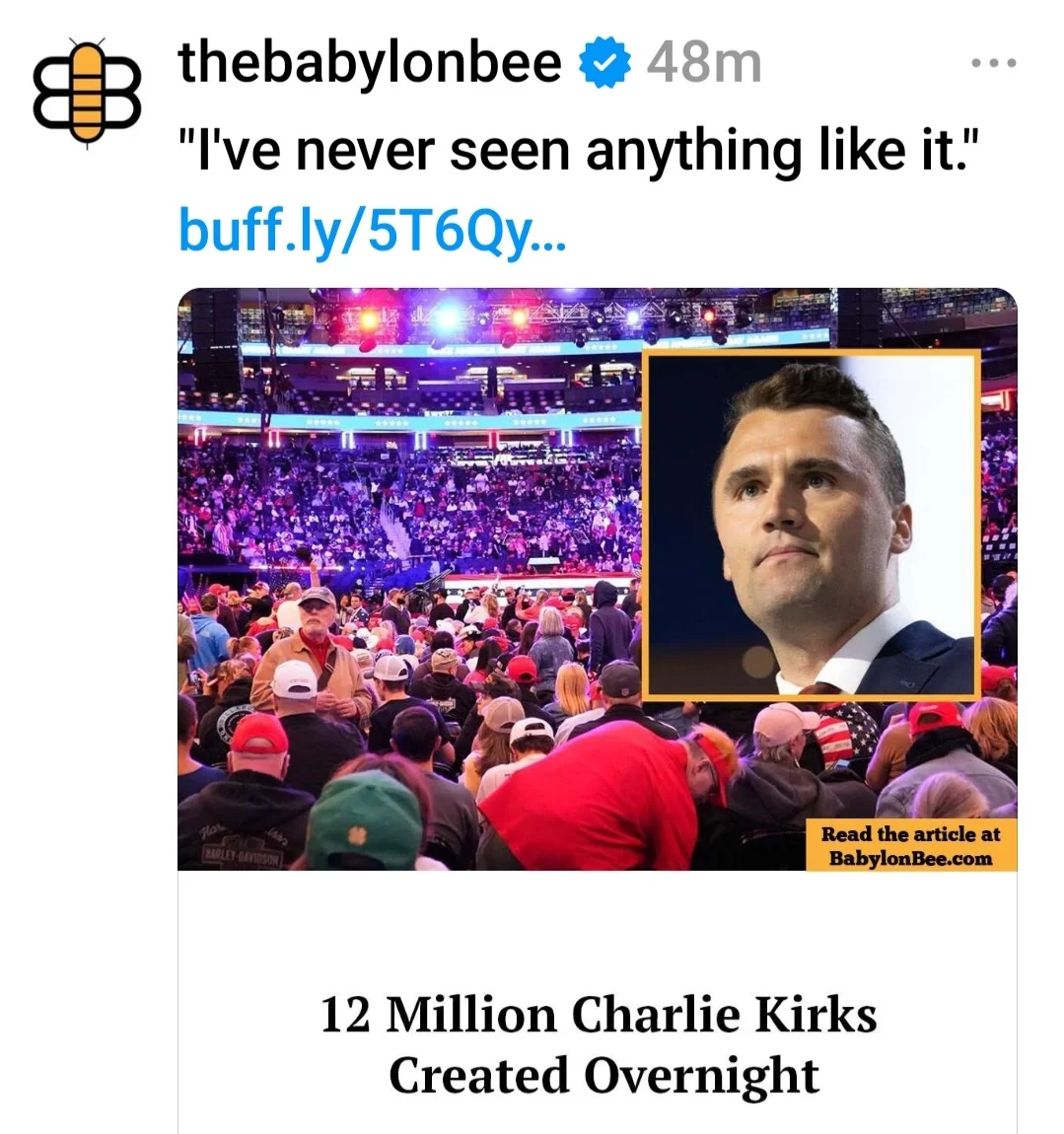Click the orange-framed inset portrait photo
This screenshot has height=1134, width=1064.
point(811,525)
